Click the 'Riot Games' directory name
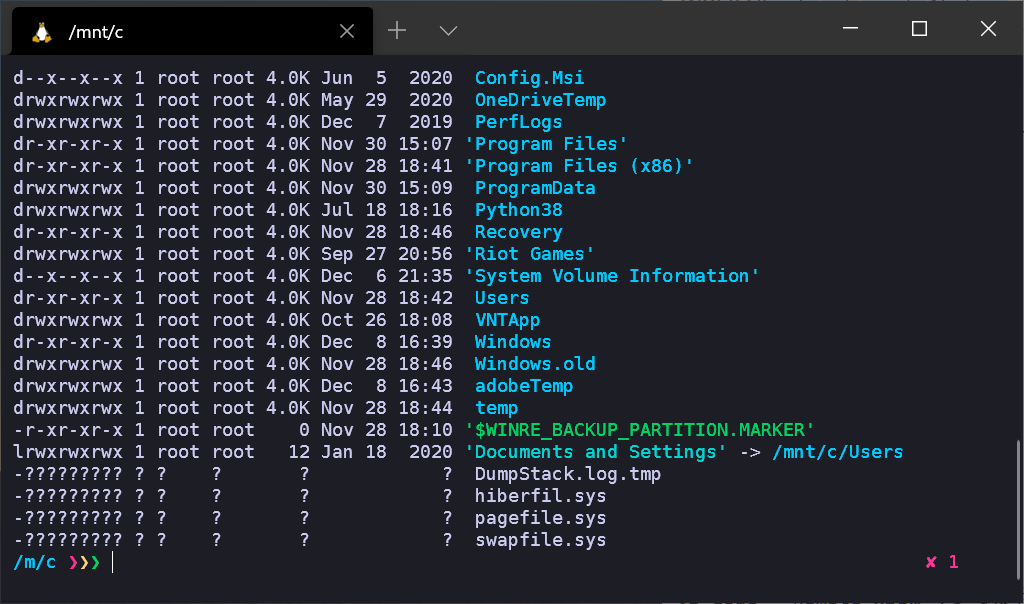 pos(530,254)
